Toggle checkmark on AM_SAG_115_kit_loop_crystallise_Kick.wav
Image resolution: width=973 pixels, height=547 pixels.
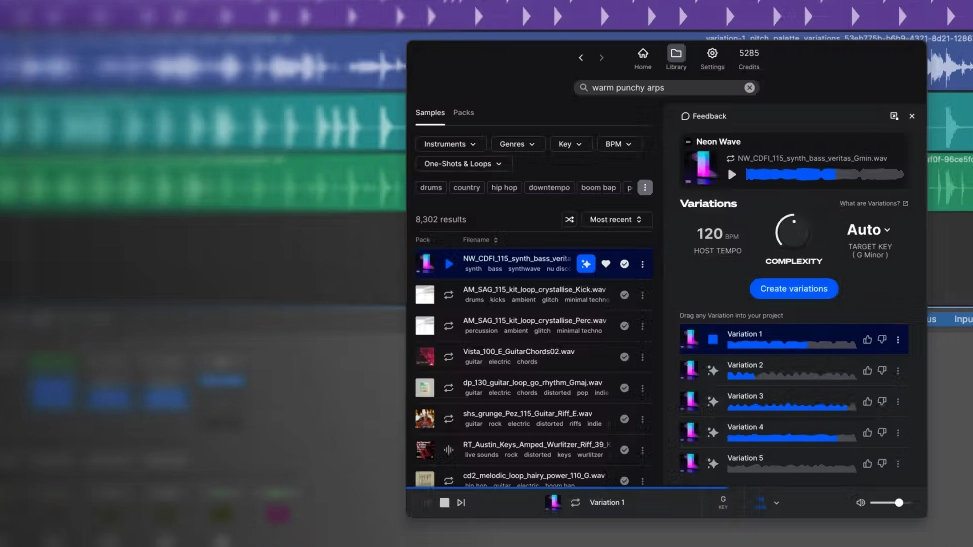tap(624, 295)
